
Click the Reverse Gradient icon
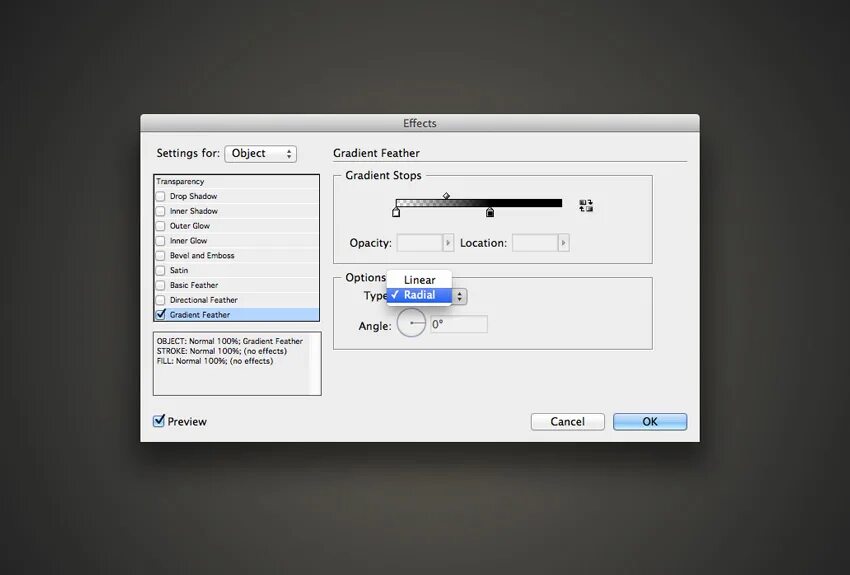click(586, 205)
